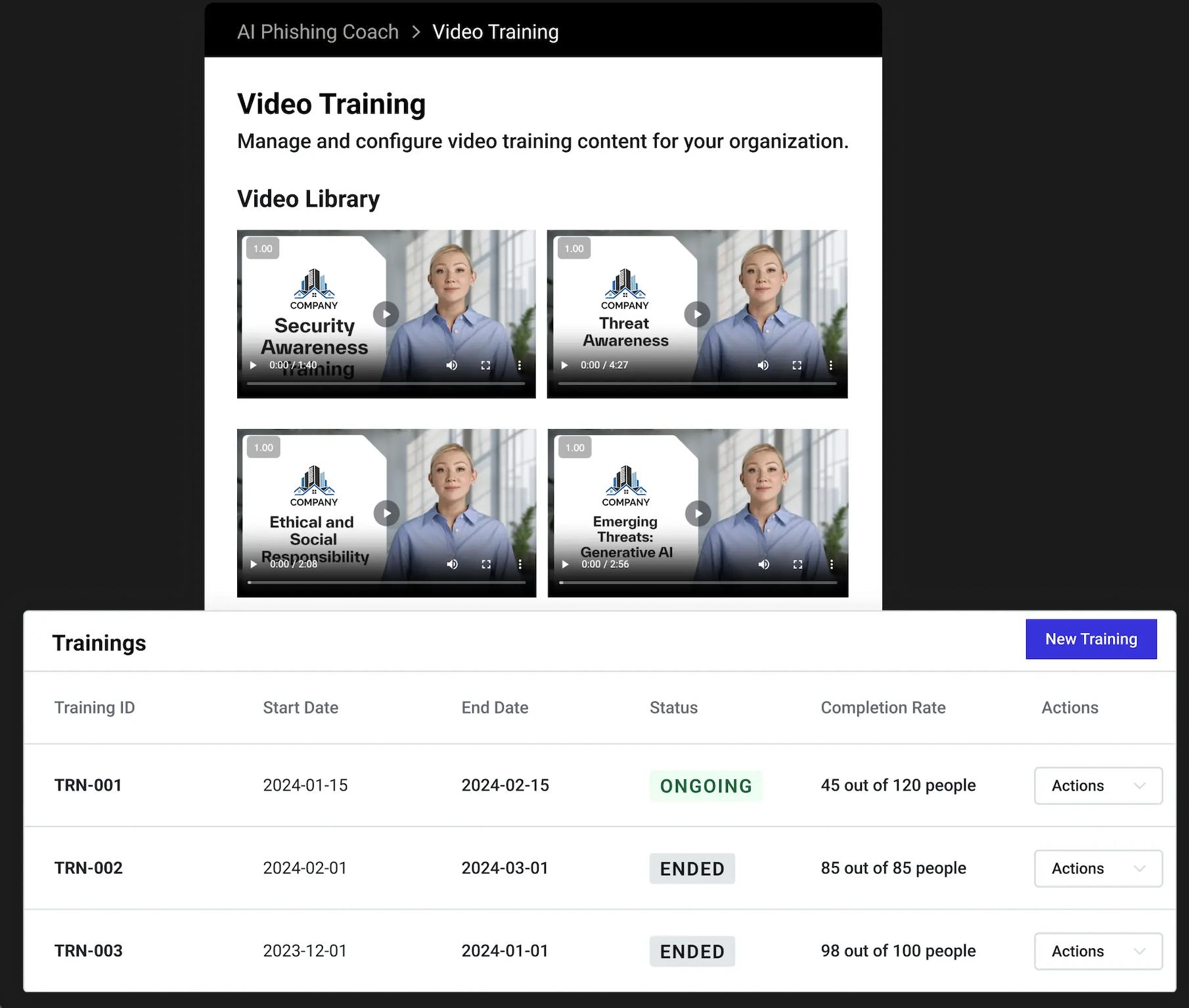Create a New Training
1189x1008 pixels.
[1091, 639]
